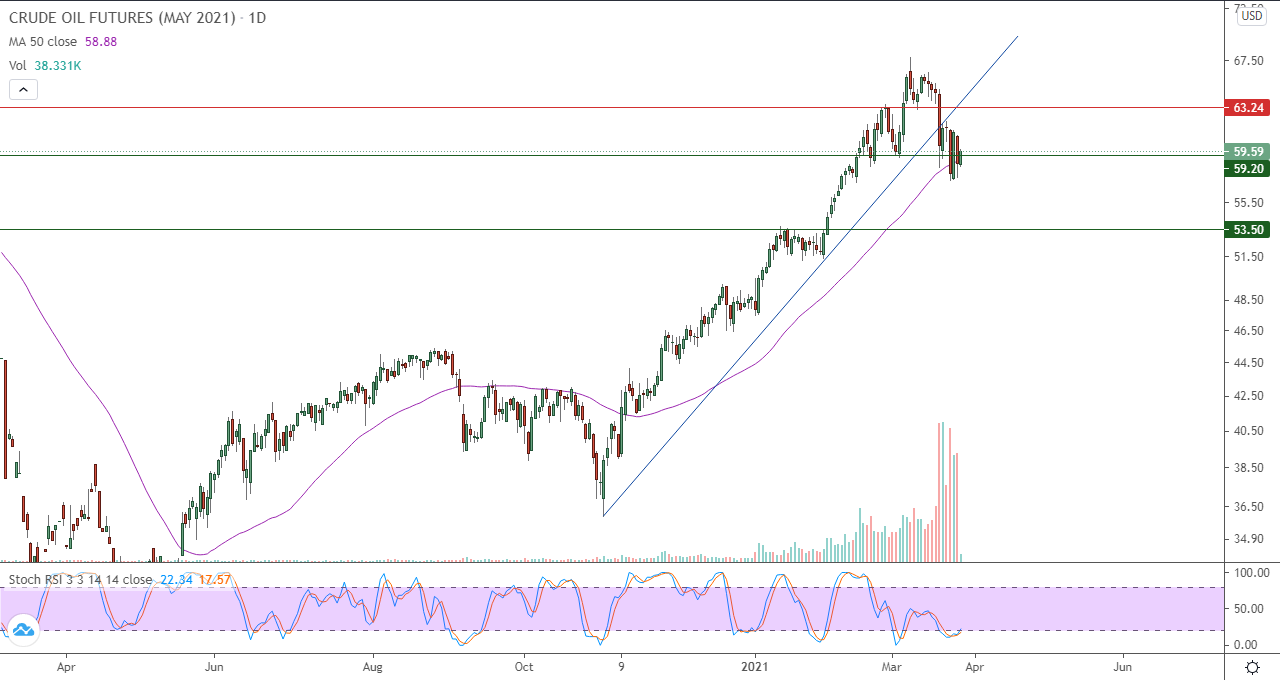Select the Vol 38.331K indicator legend

coord(47,65)
